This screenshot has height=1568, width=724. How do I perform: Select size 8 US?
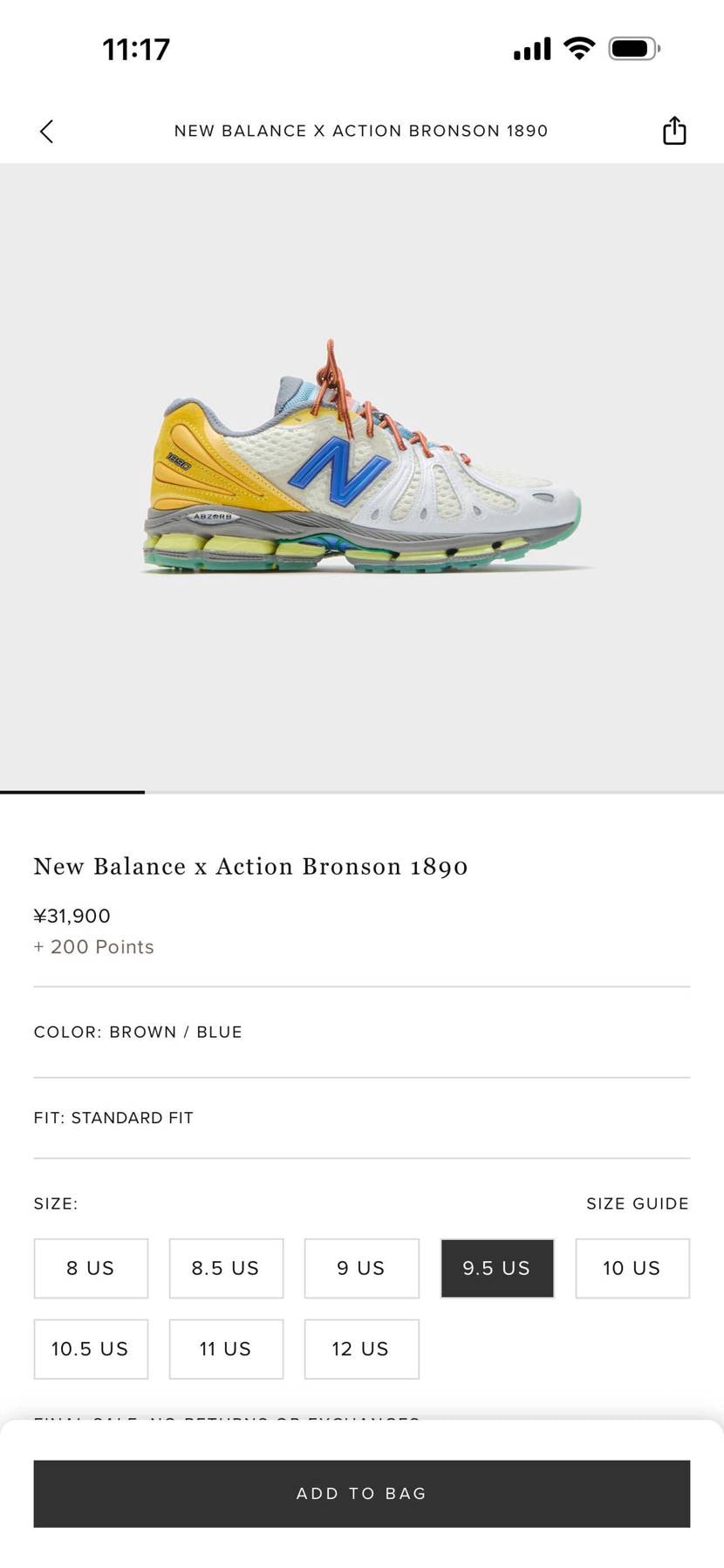click(x=91, y=1268)
